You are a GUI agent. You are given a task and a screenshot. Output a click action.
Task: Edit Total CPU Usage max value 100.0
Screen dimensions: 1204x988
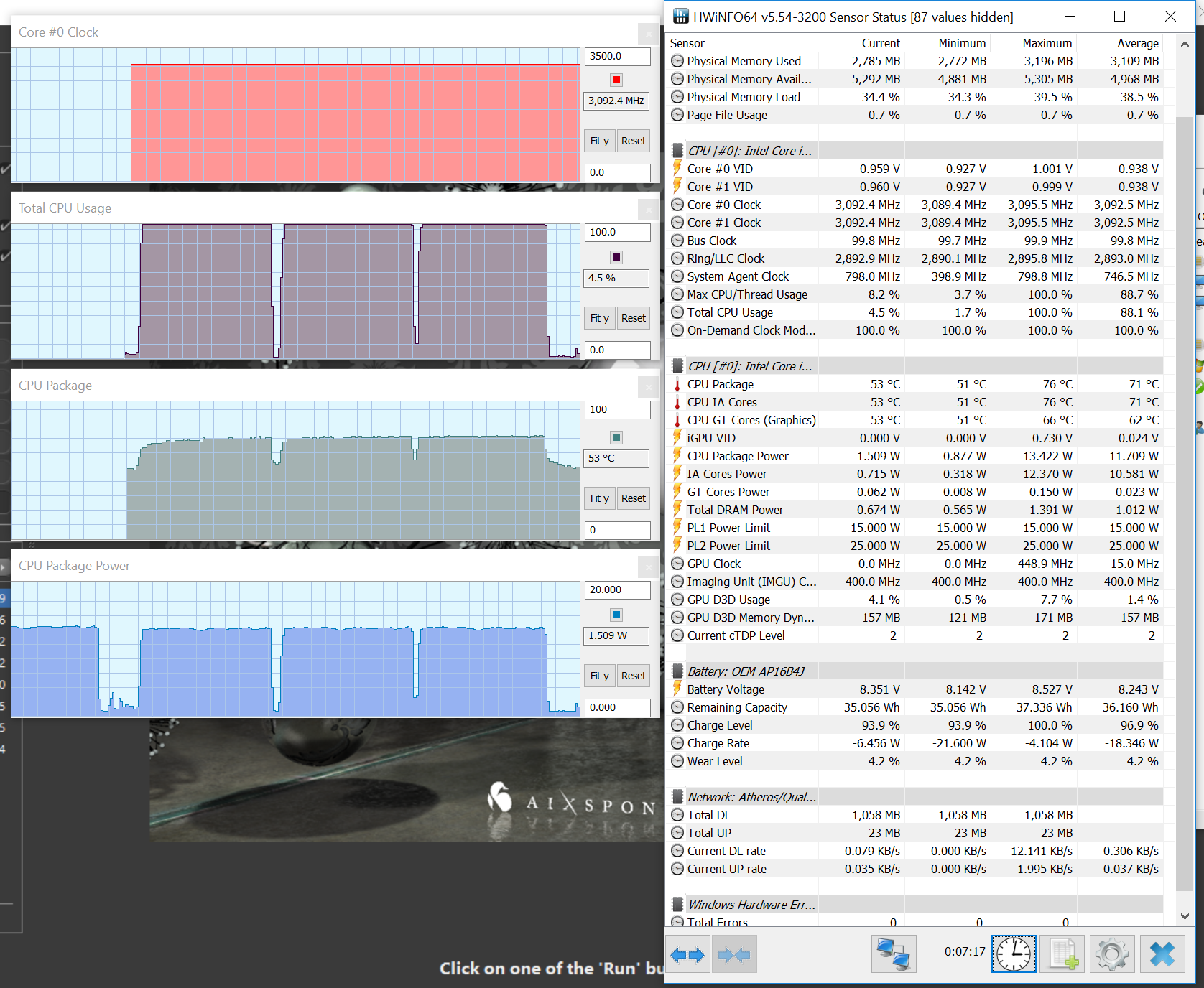617,232
